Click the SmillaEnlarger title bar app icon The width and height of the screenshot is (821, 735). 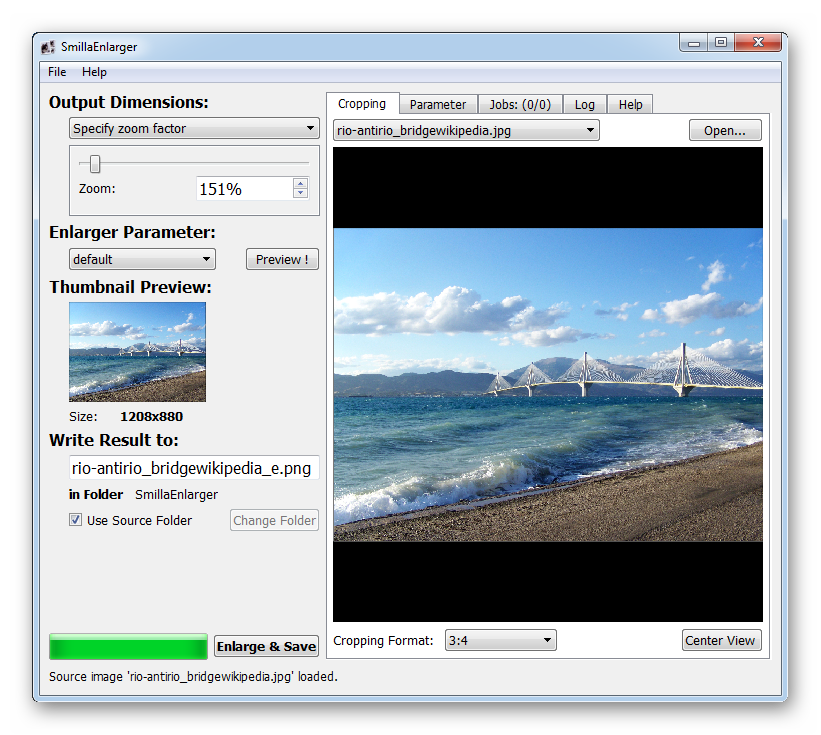[47, 47]
